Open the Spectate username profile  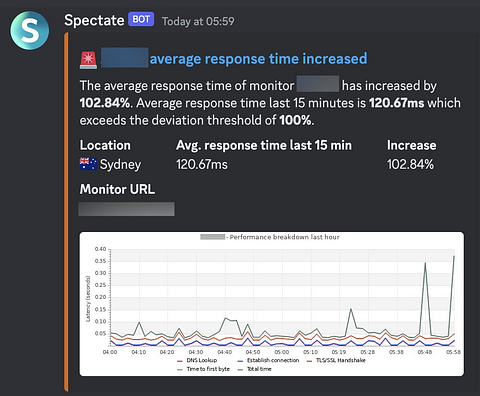pos(94,21)
